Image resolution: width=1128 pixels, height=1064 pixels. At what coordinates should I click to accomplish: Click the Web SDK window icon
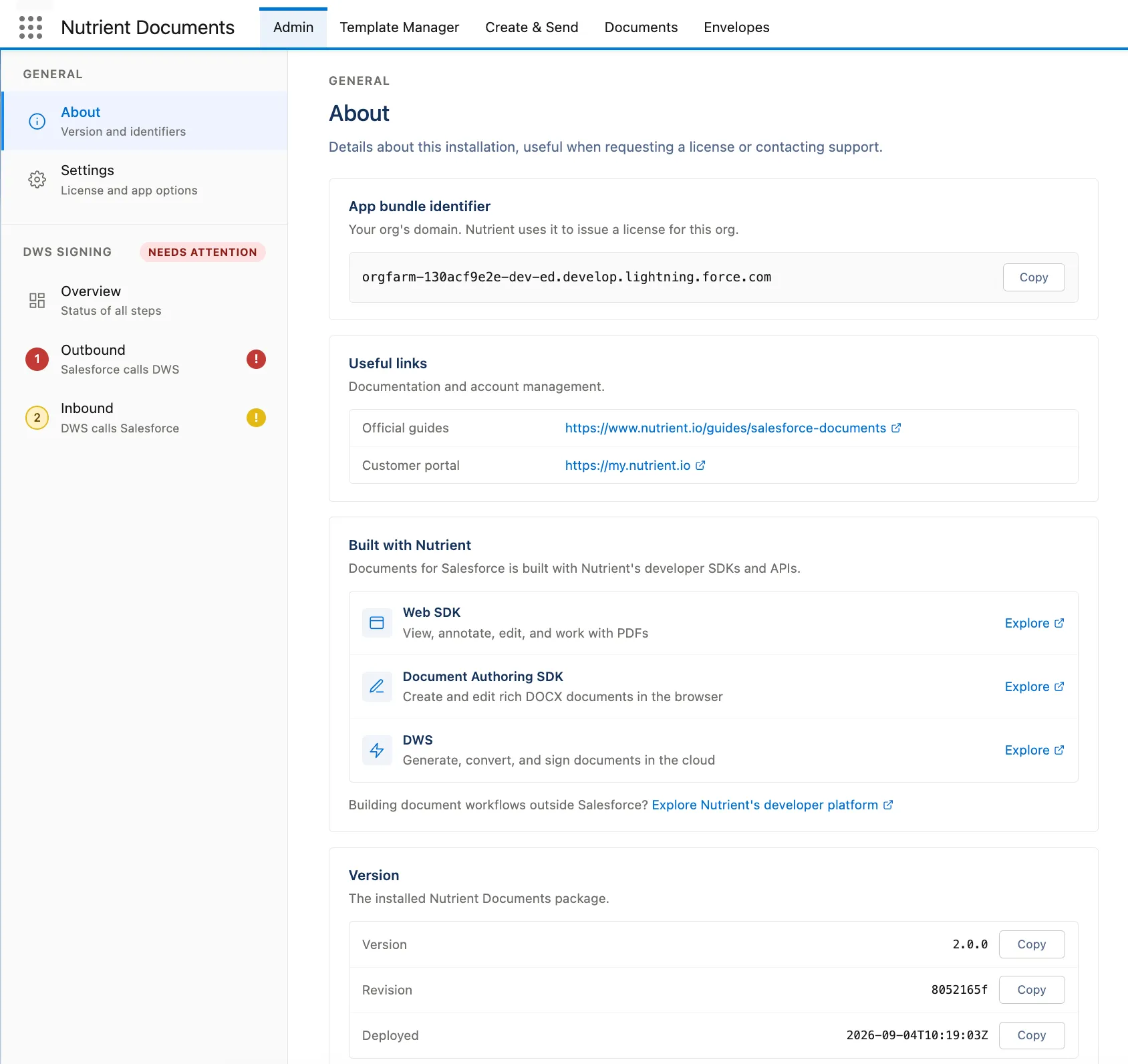click(x=377, y=623)
